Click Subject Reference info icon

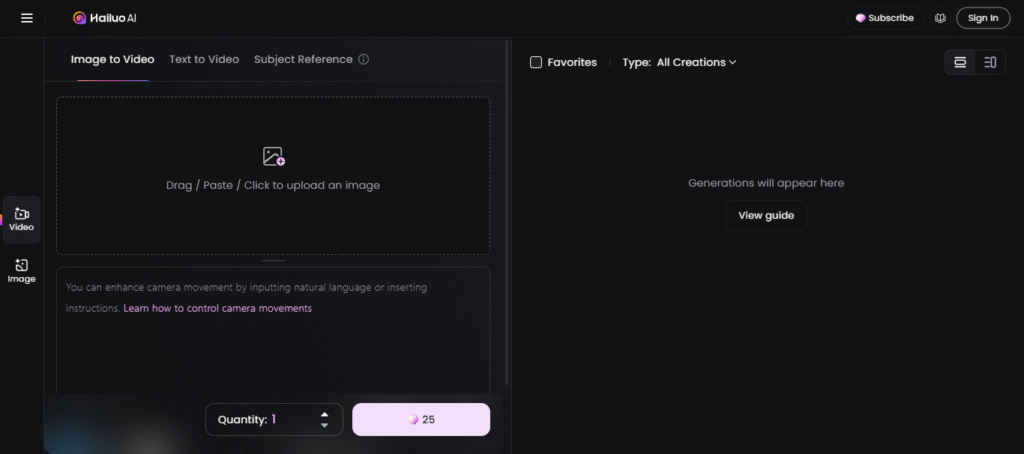point(363,59)
